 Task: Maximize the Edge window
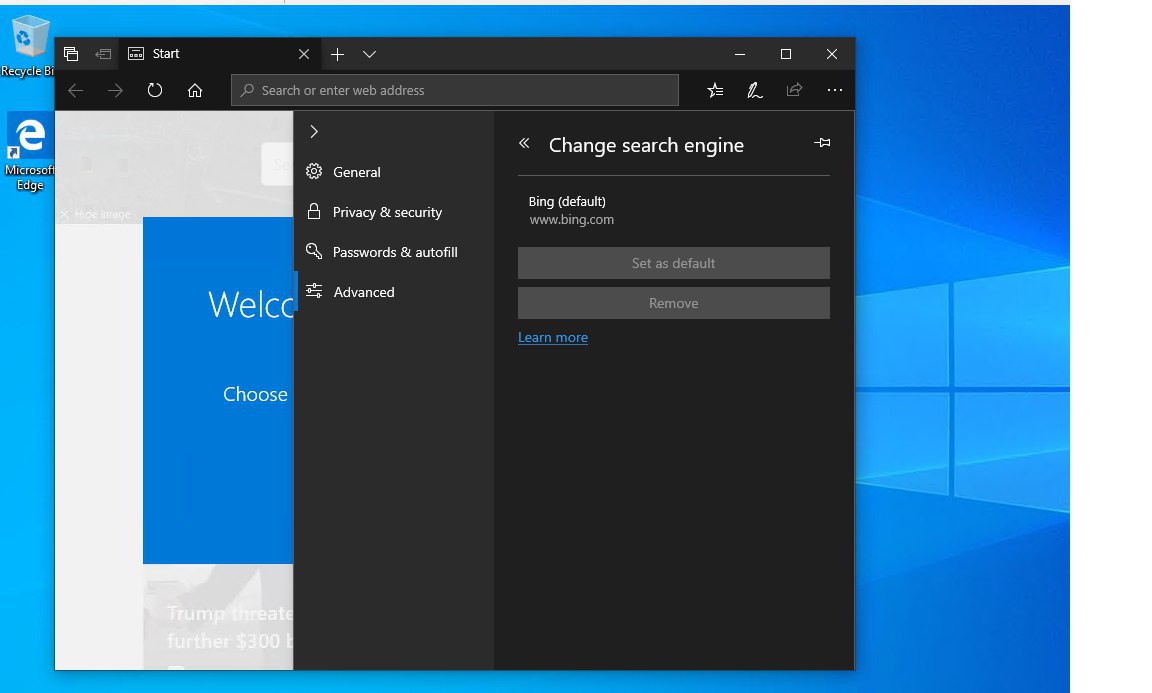tap(785, 54)
